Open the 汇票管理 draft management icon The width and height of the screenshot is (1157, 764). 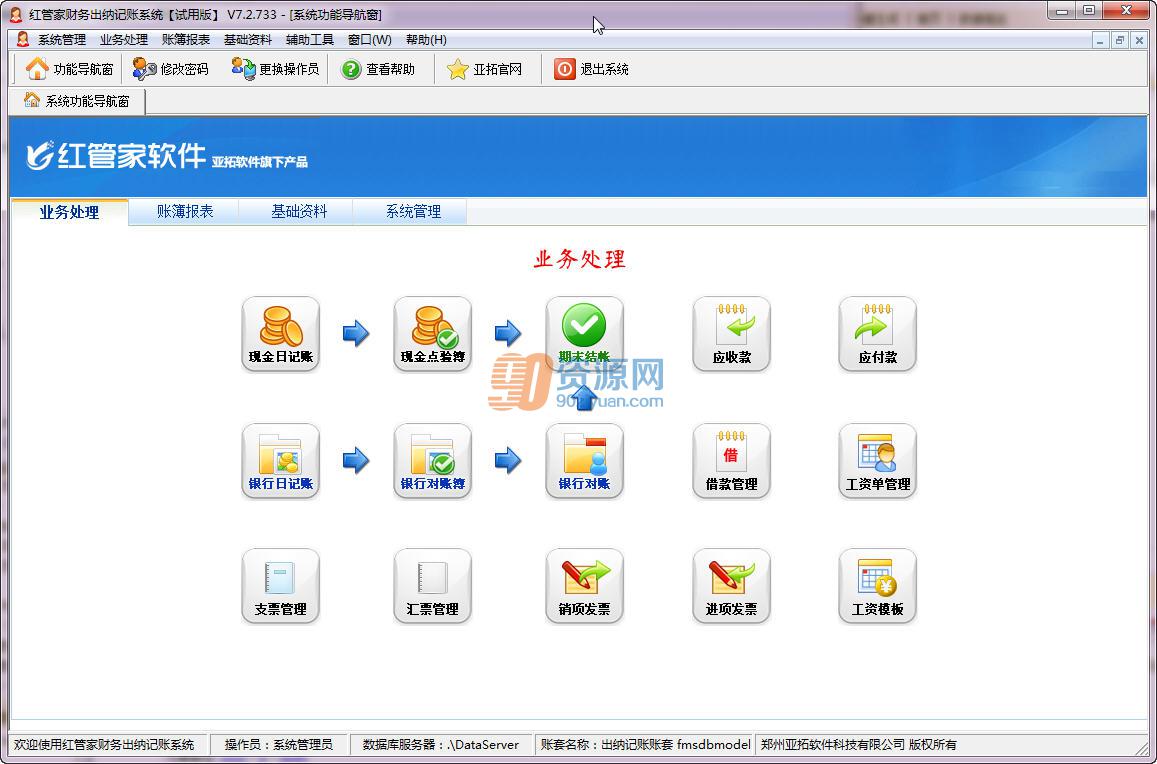(432, 586)
